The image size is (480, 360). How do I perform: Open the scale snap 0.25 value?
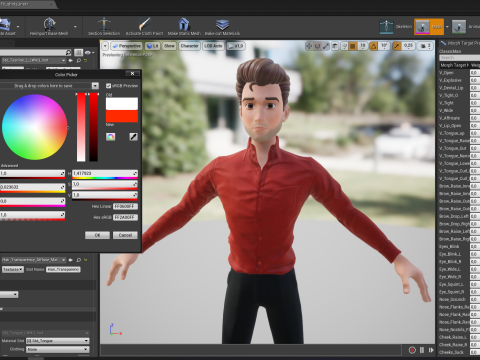pyautogui.click(x=408, y=46)
